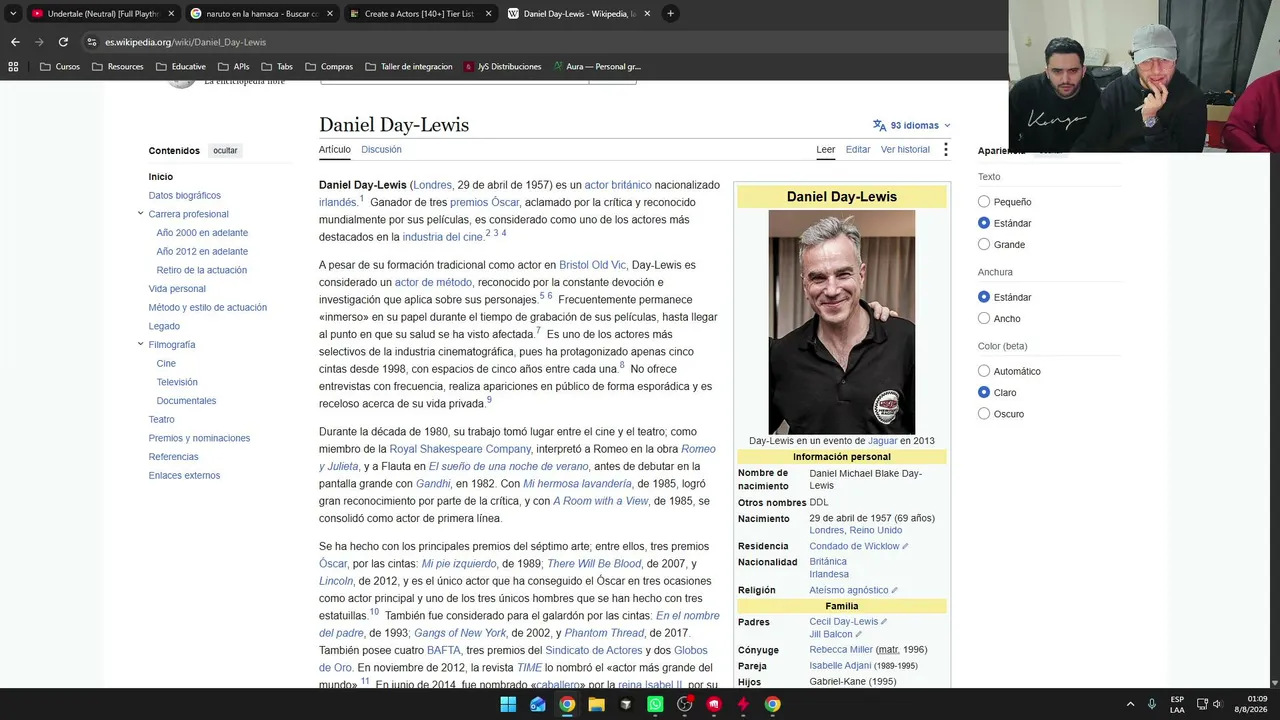Select the Automático color option
This screenshot has width=1280, height=720.
(x=984, y=371)
